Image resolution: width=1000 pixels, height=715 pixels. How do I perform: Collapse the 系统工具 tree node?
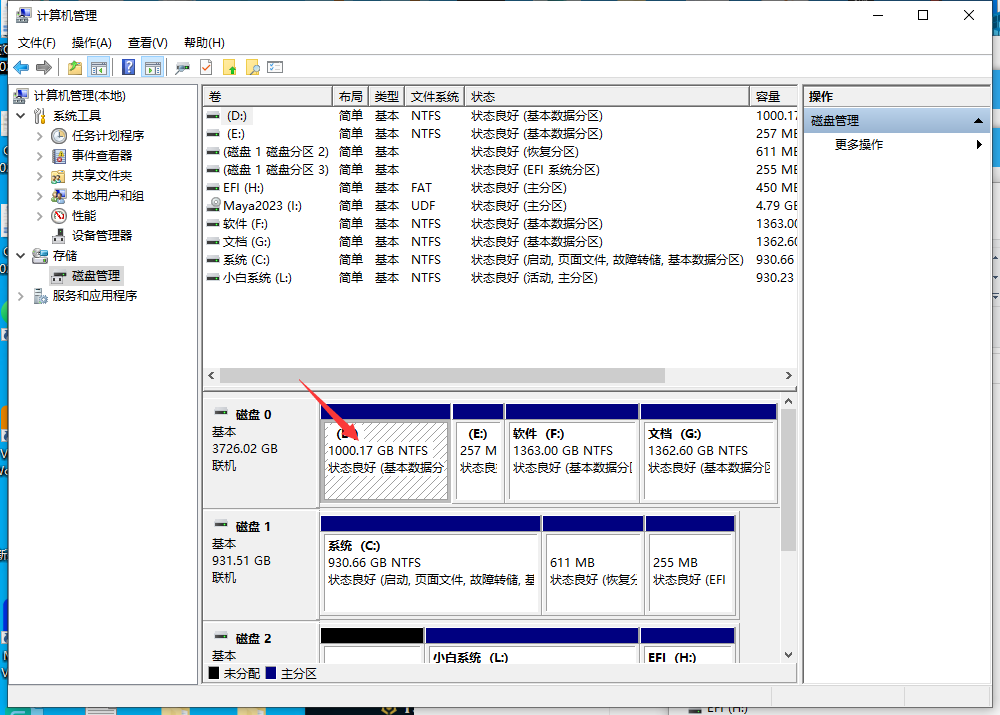(22, 116)
